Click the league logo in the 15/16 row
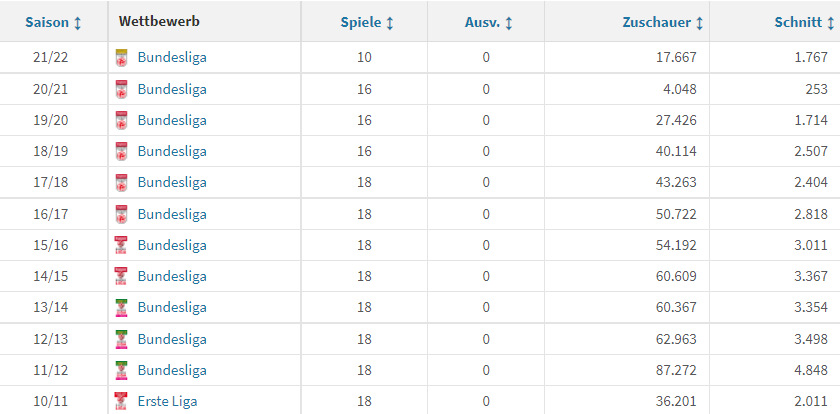 tap(121, 245)
